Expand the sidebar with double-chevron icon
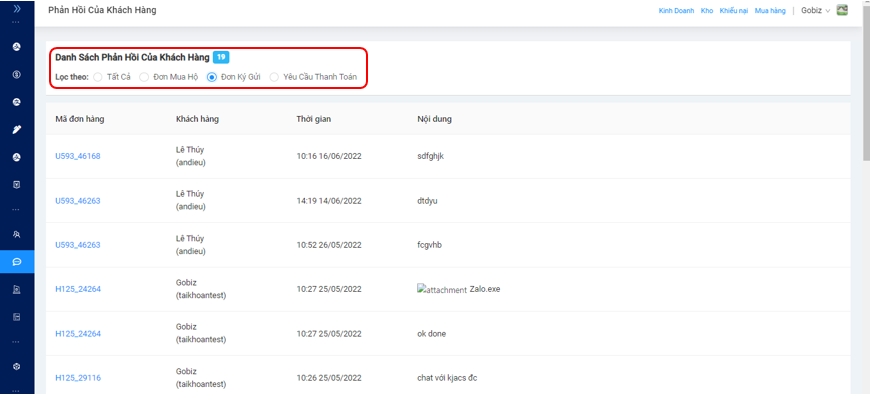870x400 pixels. point(16,8)
